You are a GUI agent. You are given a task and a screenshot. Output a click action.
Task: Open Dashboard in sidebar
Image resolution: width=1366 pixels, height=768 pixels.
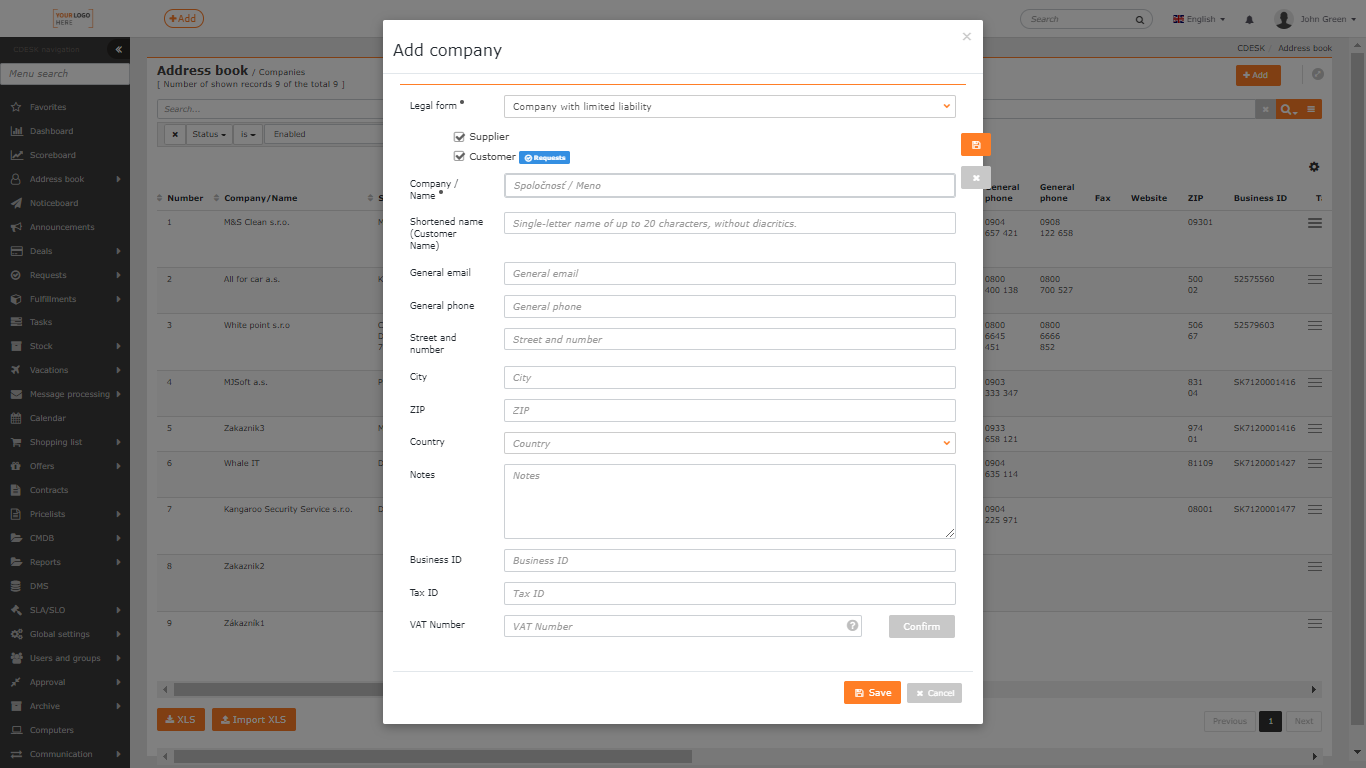click(51, 131)
